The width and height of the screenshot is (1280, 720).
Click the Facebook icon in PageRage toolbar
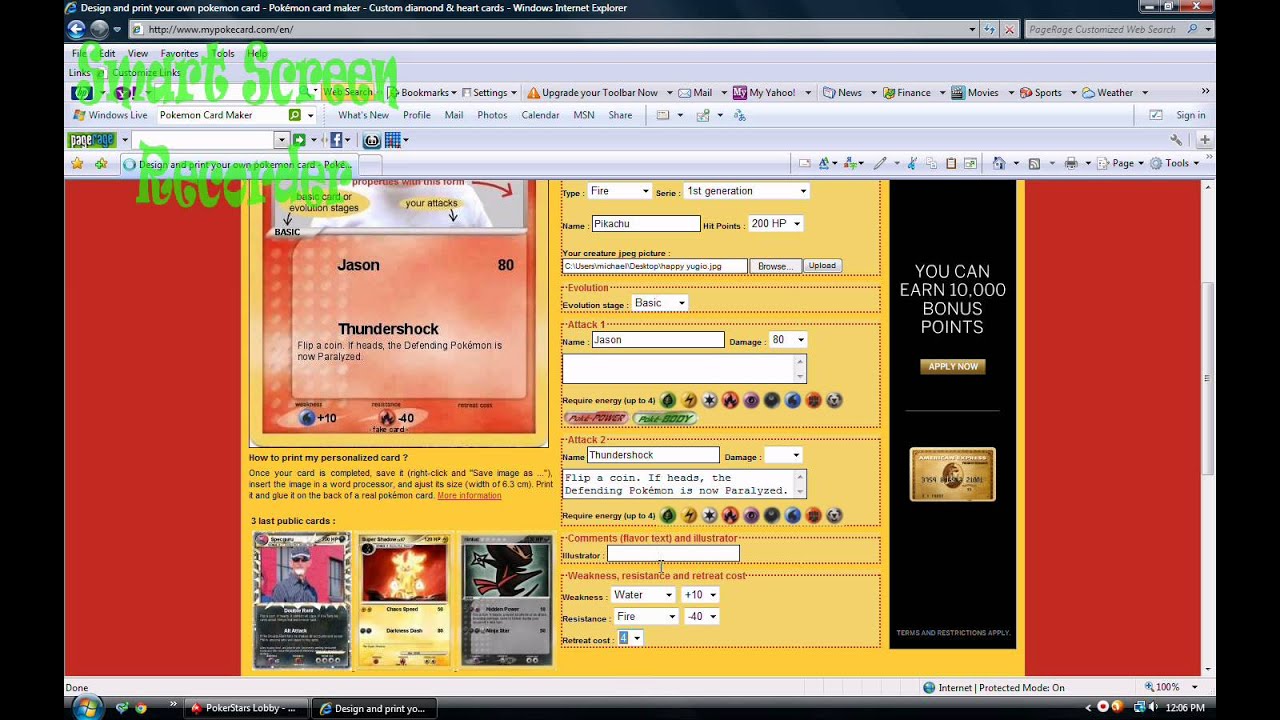click(336, 140)
